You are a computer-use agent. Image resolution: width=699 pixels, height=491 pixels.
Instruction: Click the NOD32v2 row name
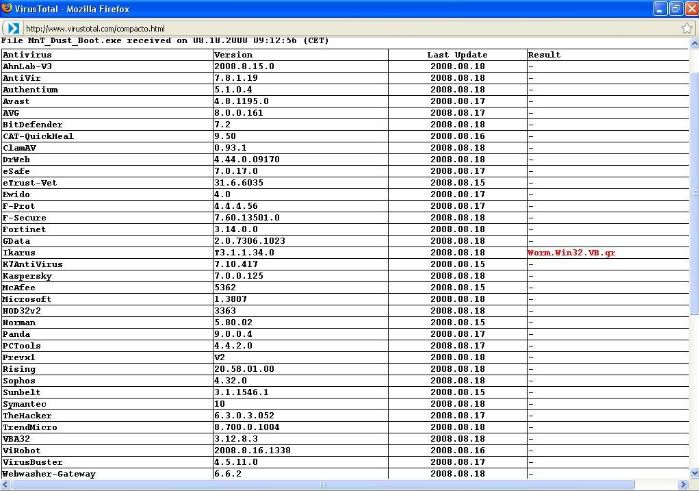pos(21,310)
